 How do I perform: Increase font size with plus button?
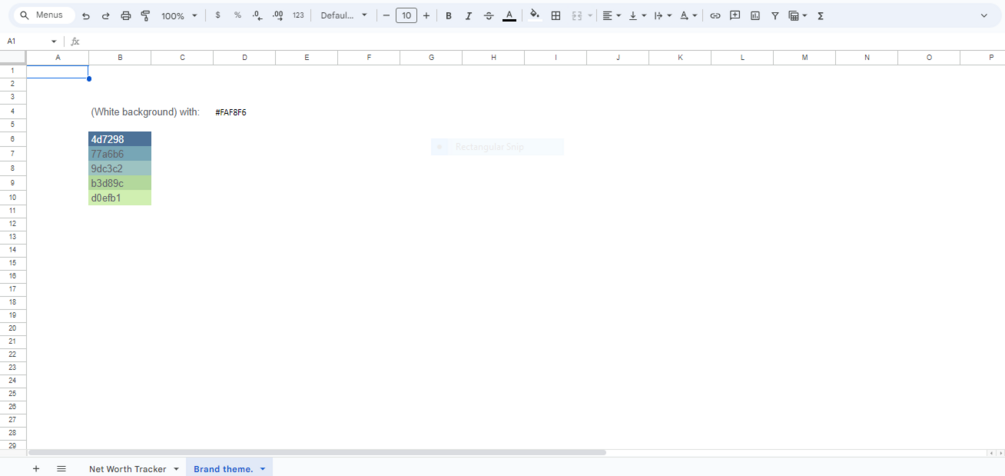point(426,15)
